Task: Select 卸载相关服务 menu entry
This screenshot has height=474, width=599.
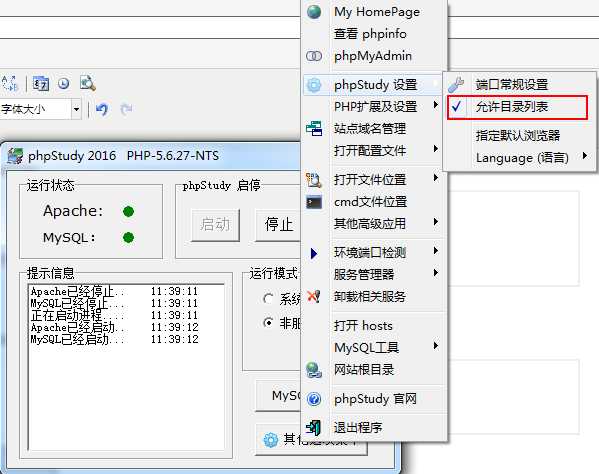Action: pyautogui.click(x=374, y=296)
